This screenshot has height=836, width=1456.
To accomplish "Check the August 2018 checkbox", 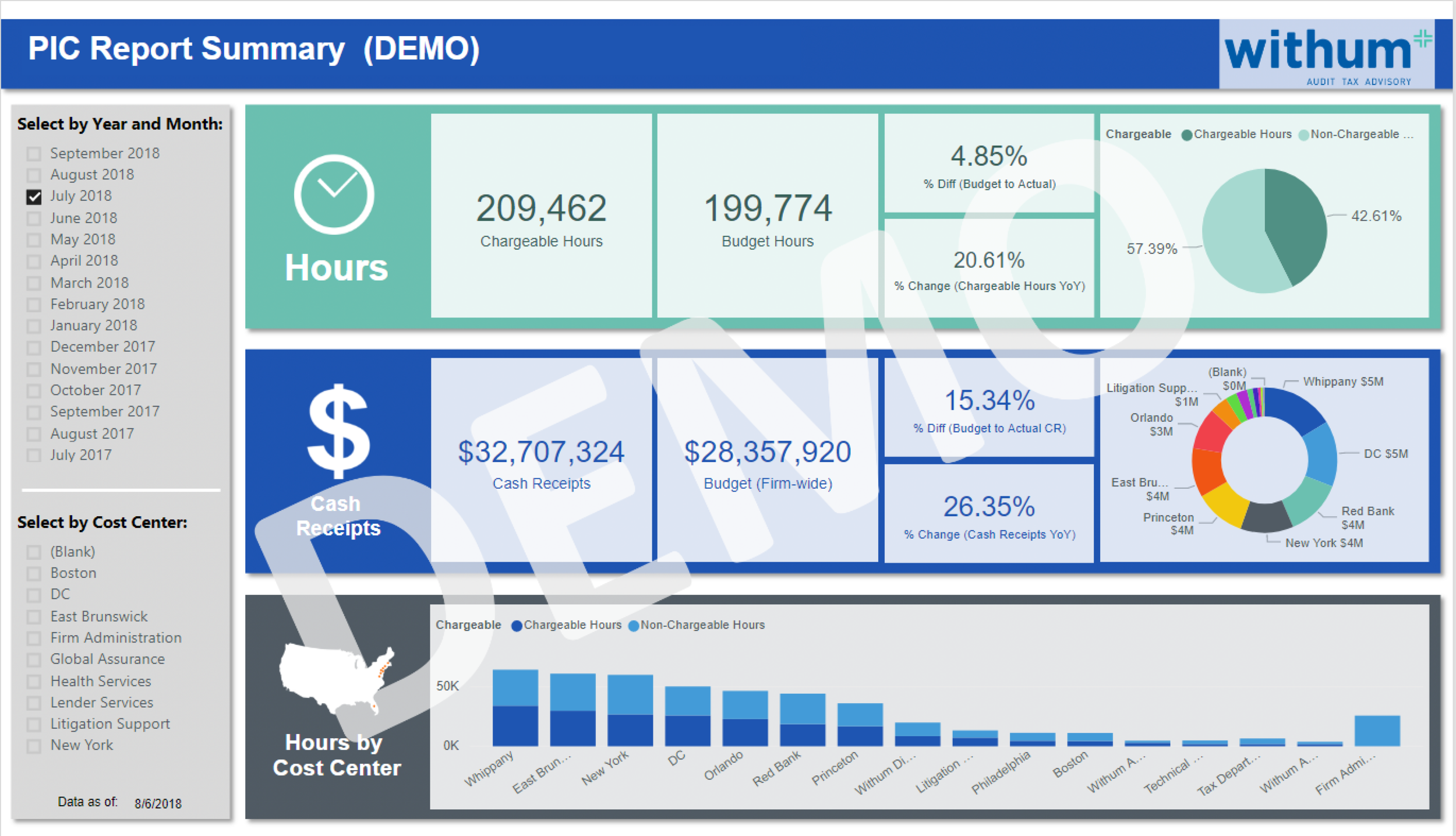I will pos(34,175).
